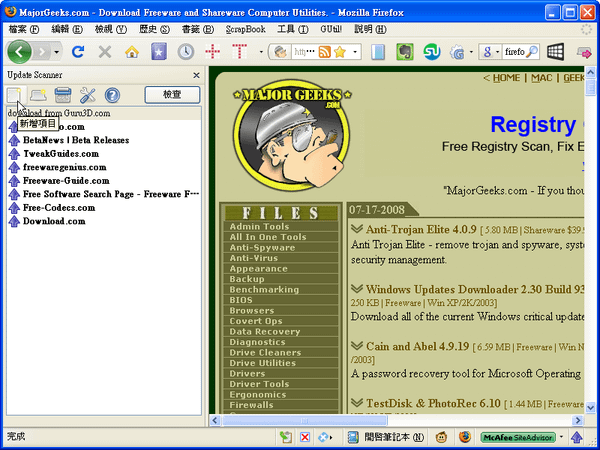Open the history clock icon
The width and height of the screenshot is (600, 450).
[x=186, y=52]
